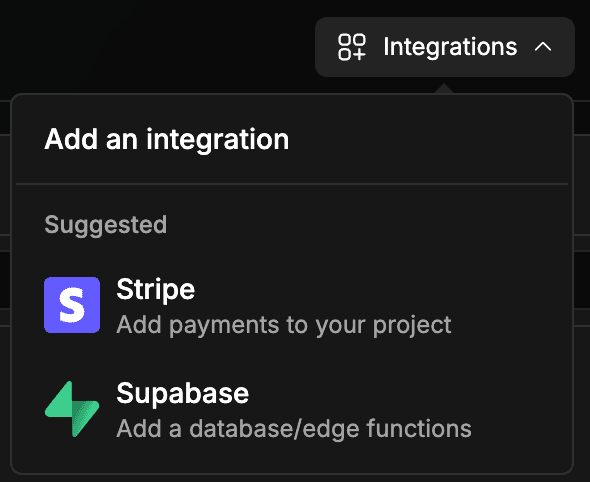Viewport: 590px width, 482px height.
Task: Click the purple Stripe logo icon
Action: 72,305
